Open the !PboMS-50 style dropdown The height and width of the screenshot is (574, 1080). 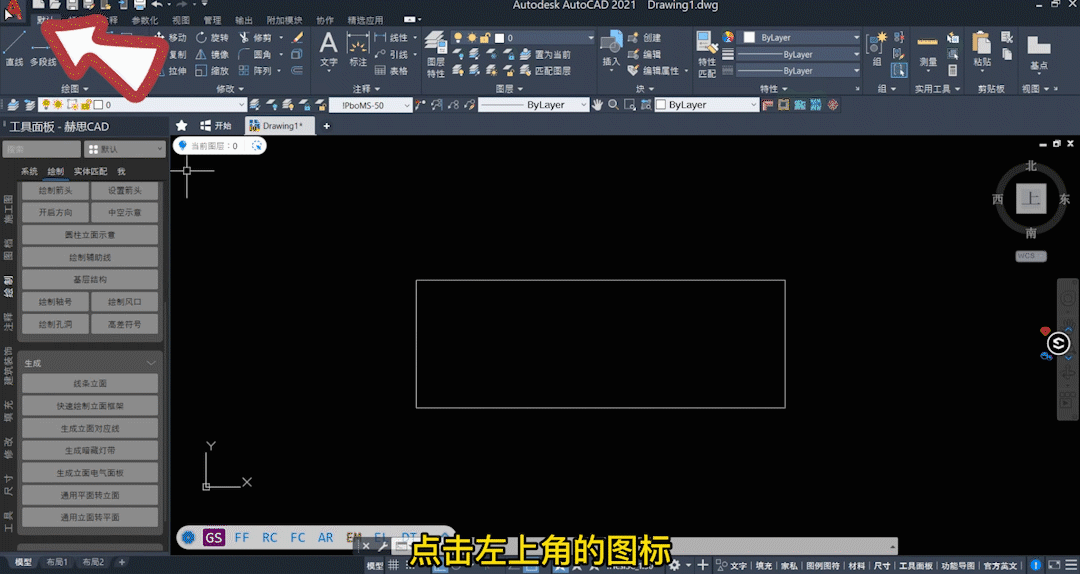coord(371,105)
